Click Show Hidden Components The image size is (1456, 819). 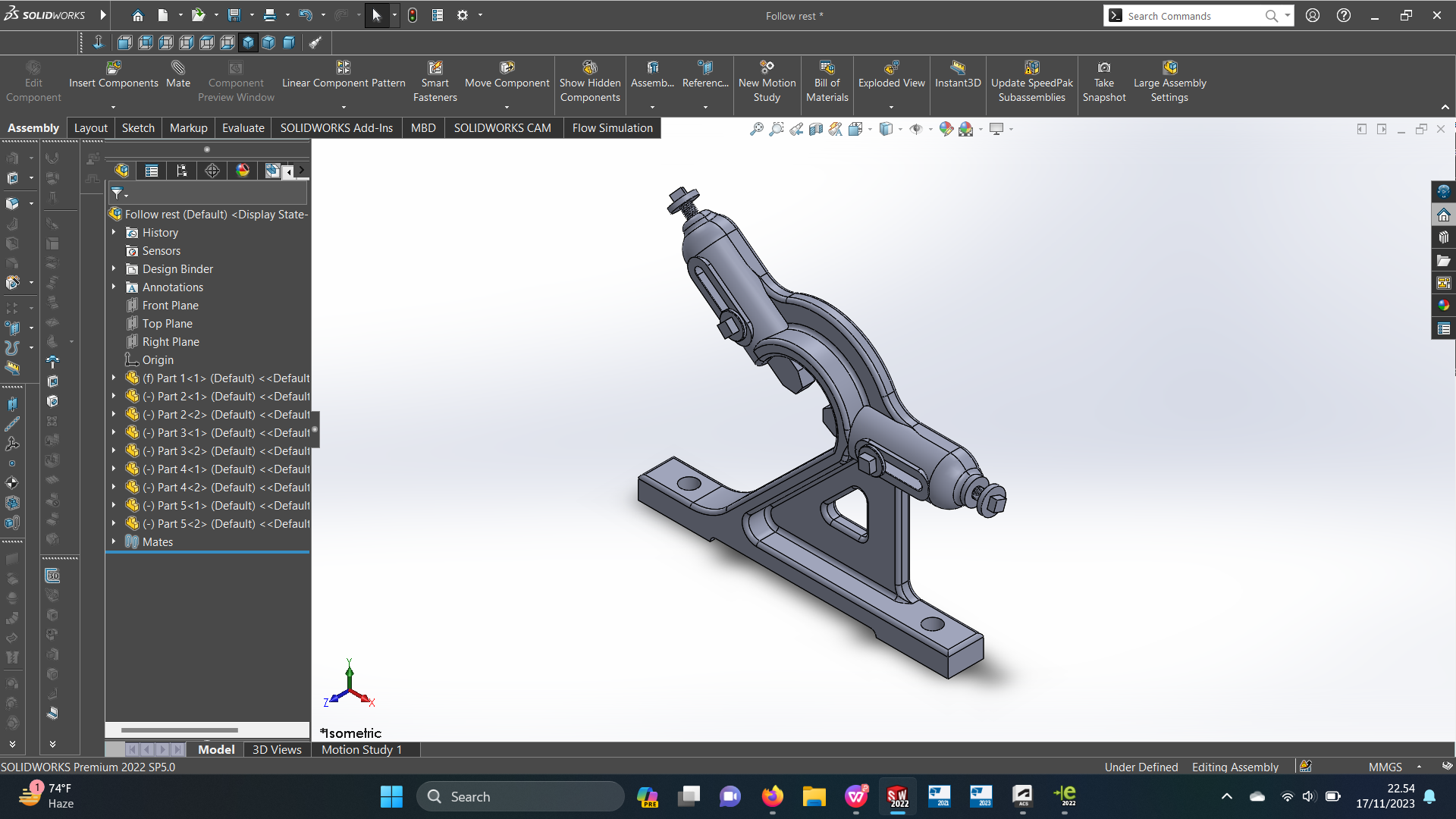point(590,82)
